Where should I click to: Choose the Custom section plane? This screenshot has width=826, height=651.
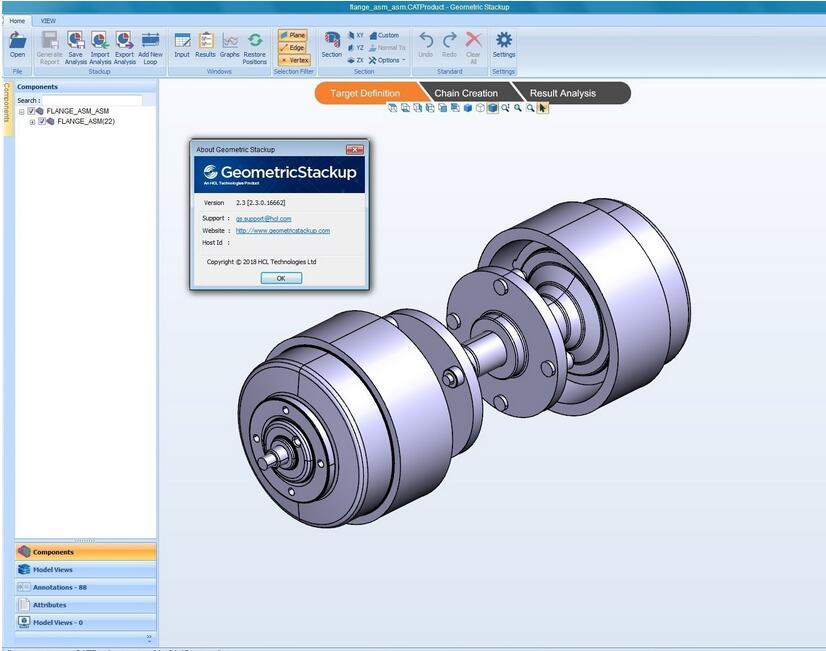coord(384,35)
